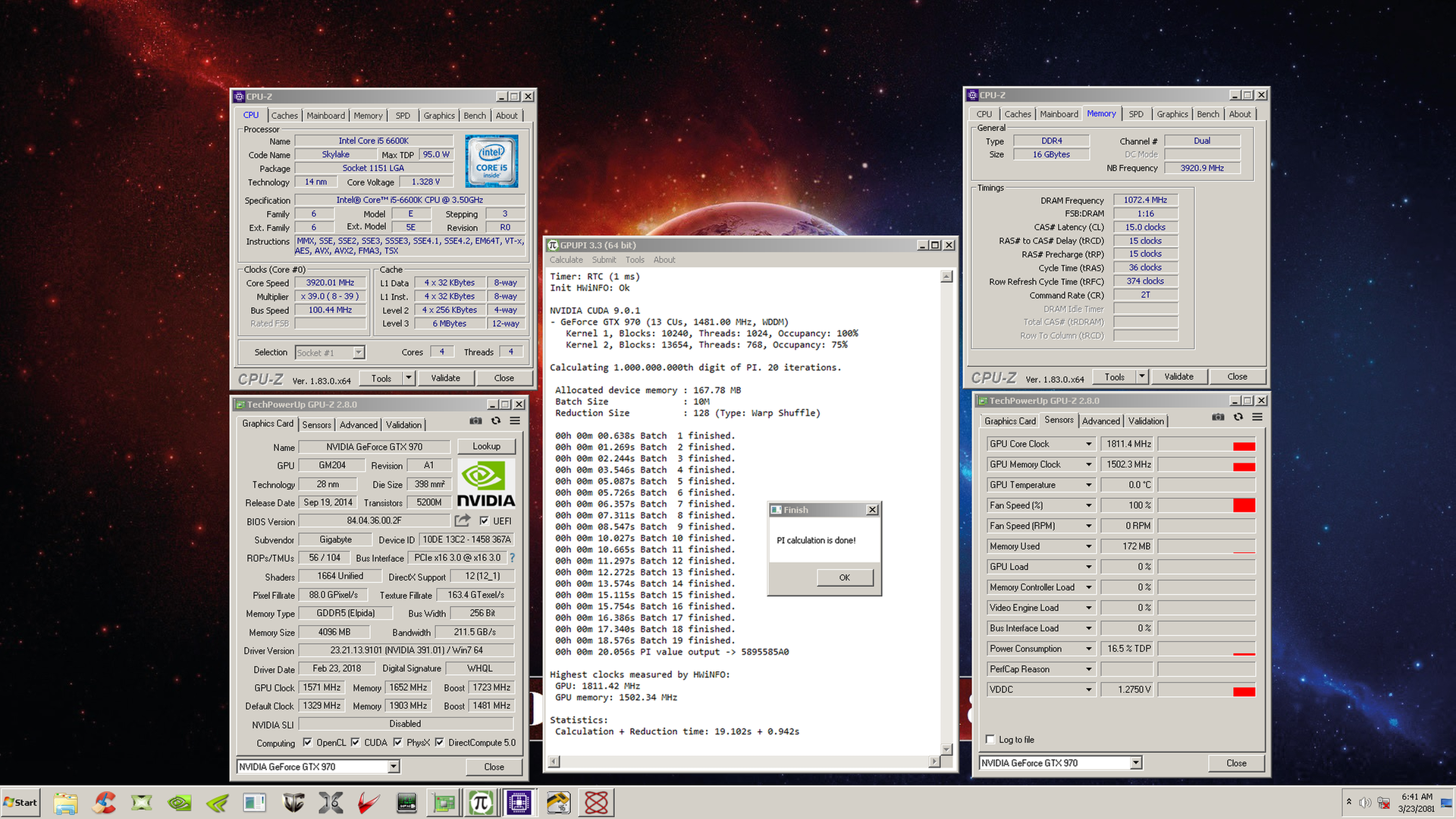Toggle the DirectCompute 5.0 checkbox
1456x819 pixels.
click(x=439, y=742)
